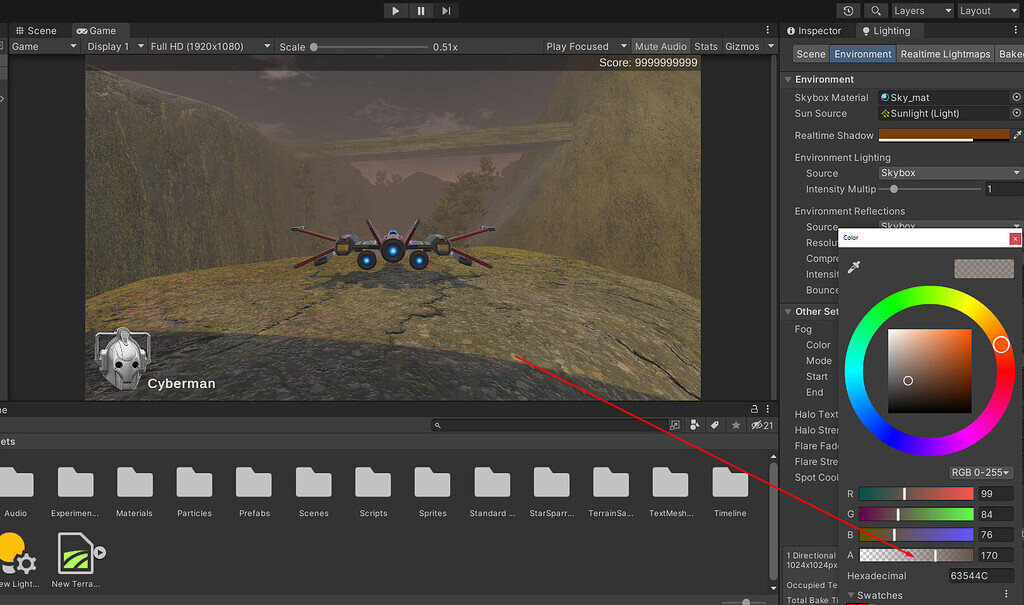
Task: Open the Environment Lighting Source dropdown
Action: pyautogui.click(x=948, y=173)
